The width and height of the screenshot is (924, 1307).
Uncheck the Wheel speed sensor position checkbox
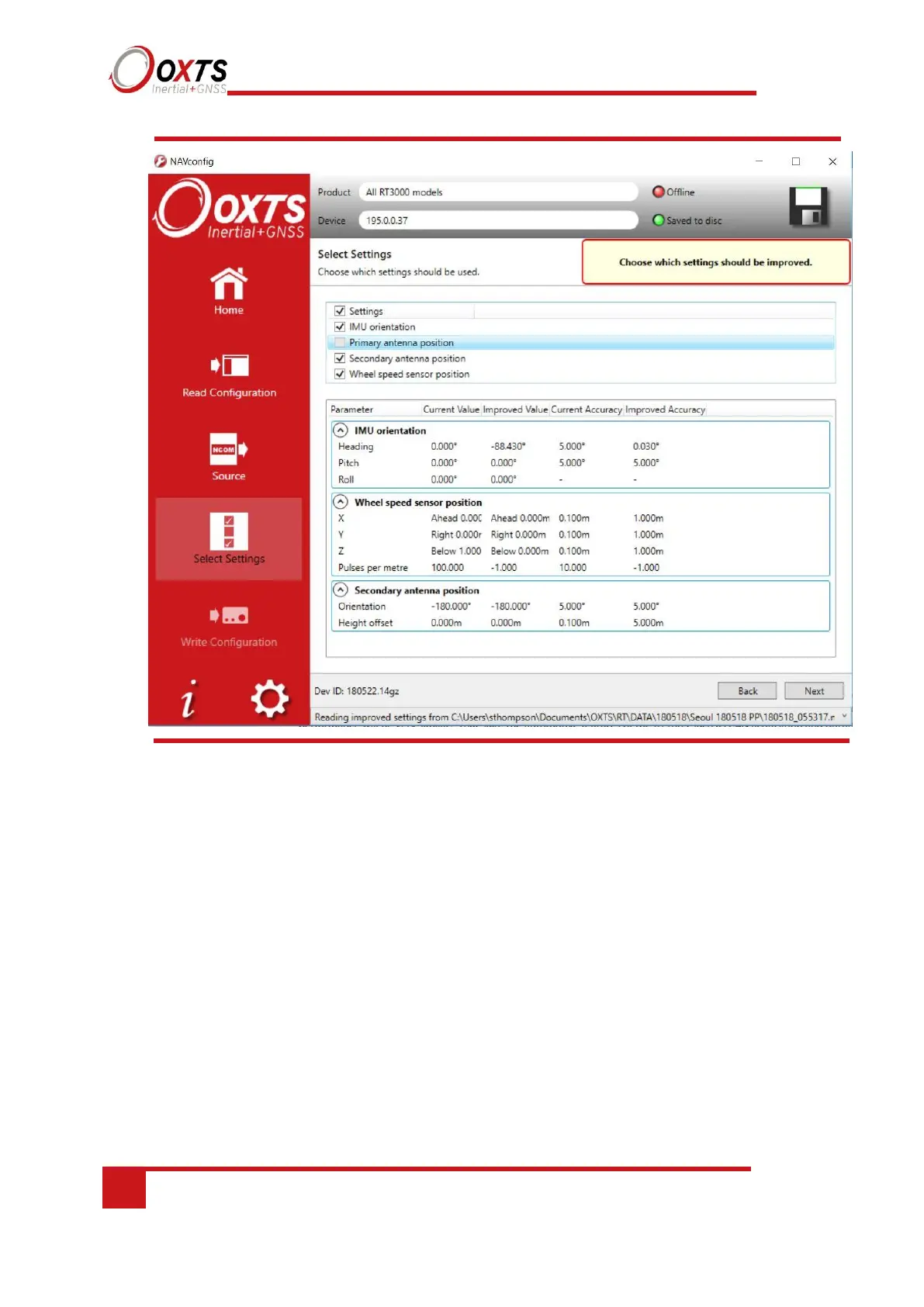340,374
